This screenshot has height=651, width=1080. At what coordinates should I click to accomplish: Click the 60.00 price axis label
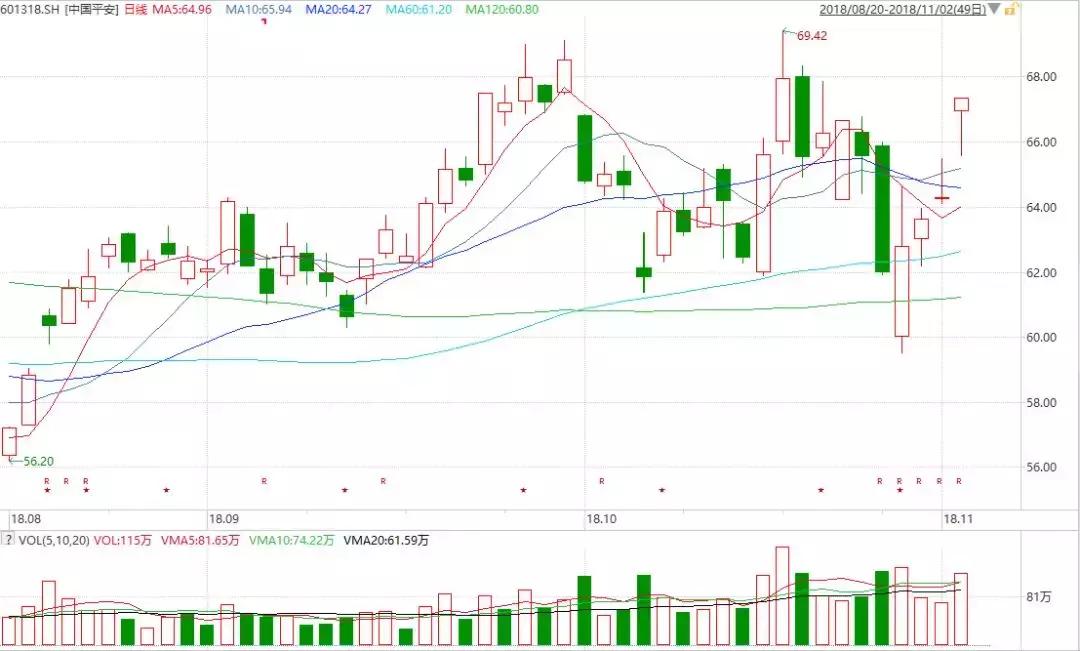(1041, 338)
